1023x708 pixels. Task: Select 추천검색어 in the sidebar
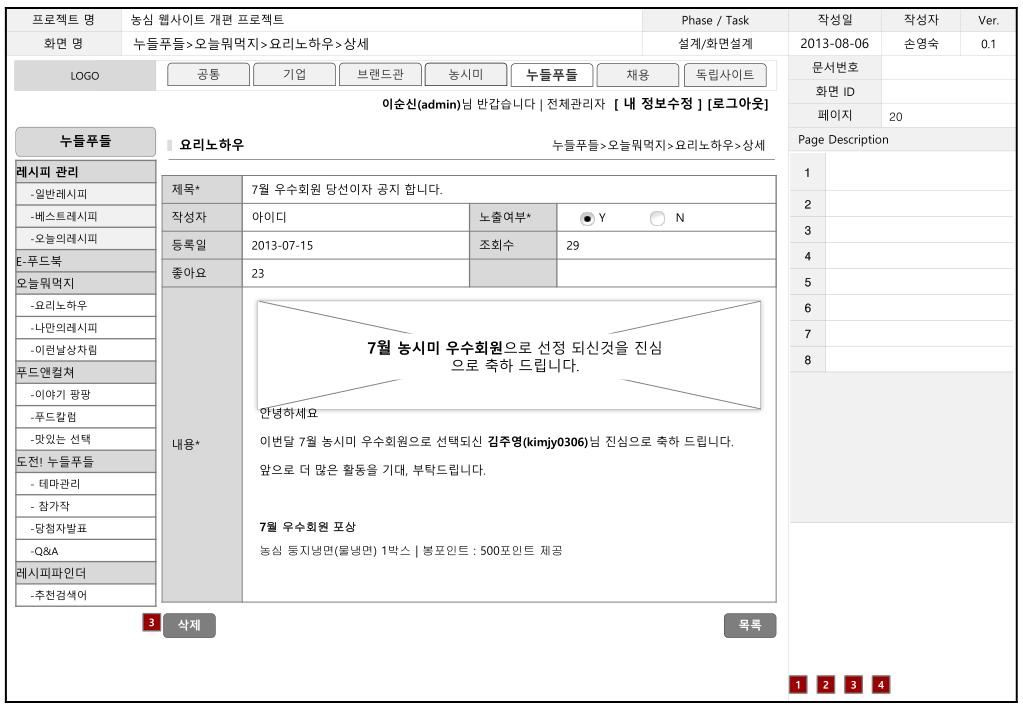(x=85, y=595)
